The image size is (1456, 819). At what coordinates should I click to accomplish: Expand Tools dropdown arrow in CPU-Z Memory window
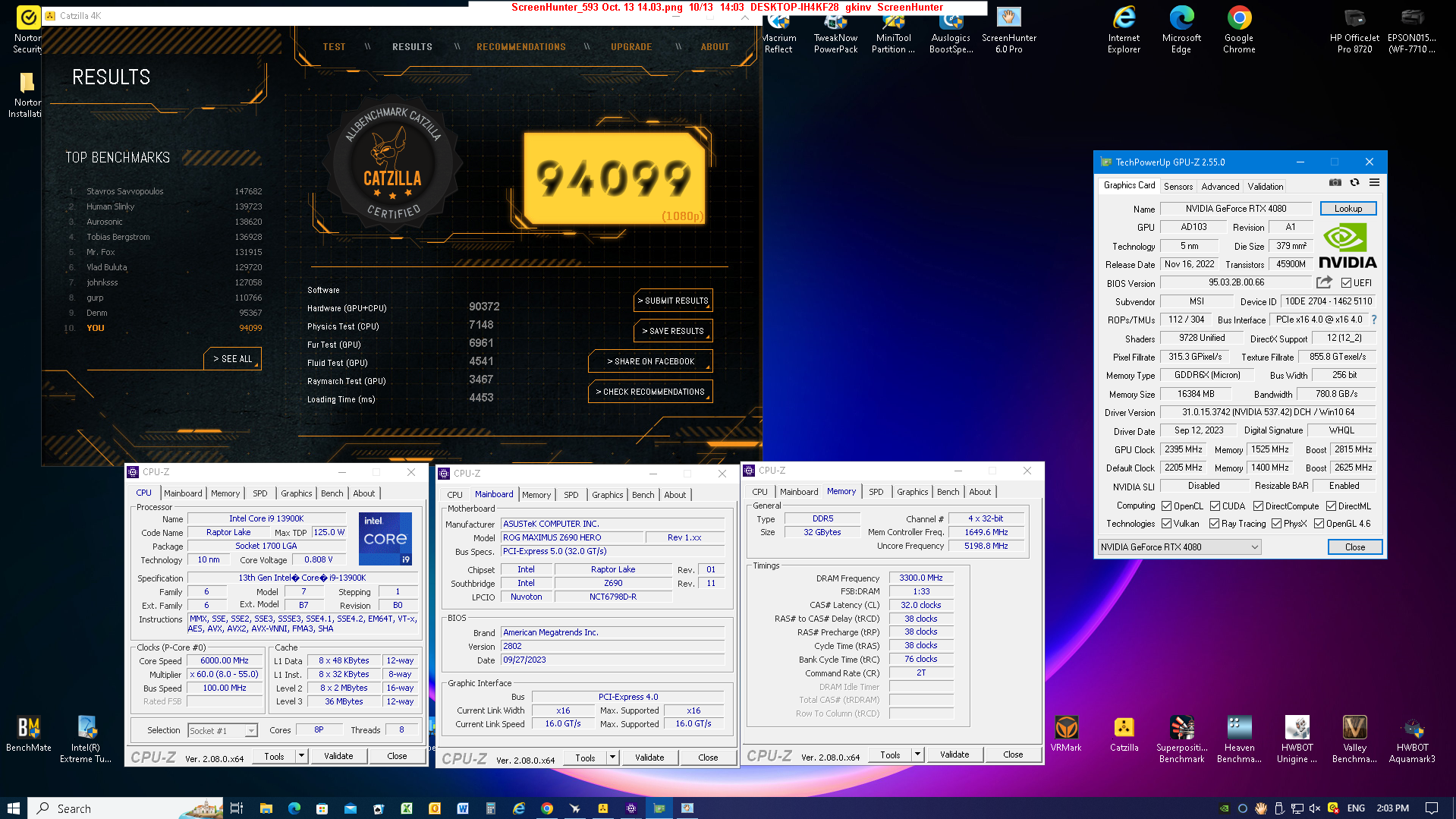[917, 754]
